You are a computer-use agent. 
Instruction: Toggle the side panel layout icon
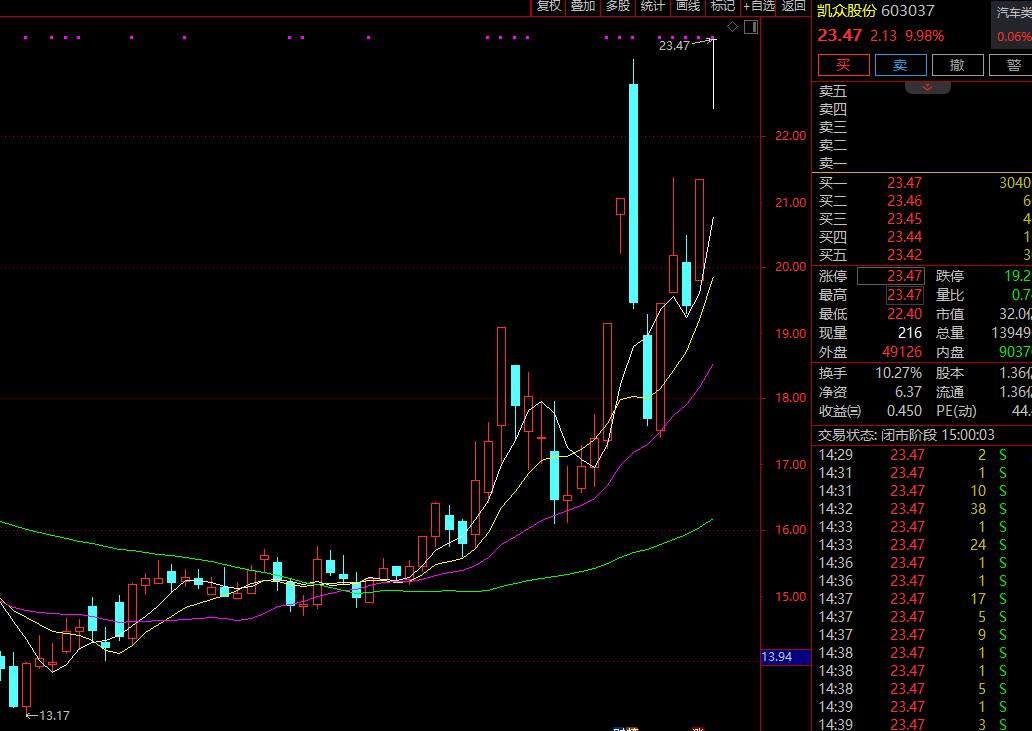click(x=751, y=26)
